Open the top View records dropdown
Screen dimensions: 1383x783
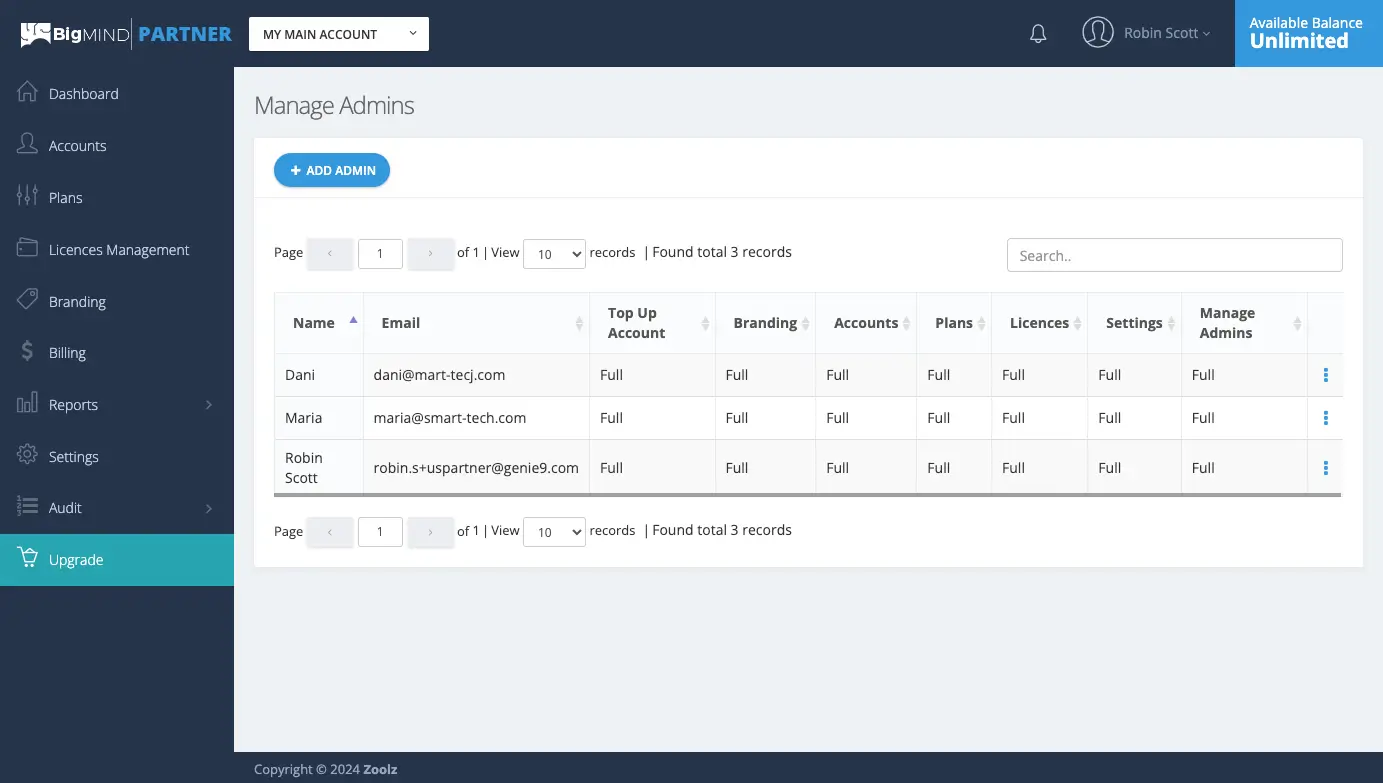pos(554,254)
